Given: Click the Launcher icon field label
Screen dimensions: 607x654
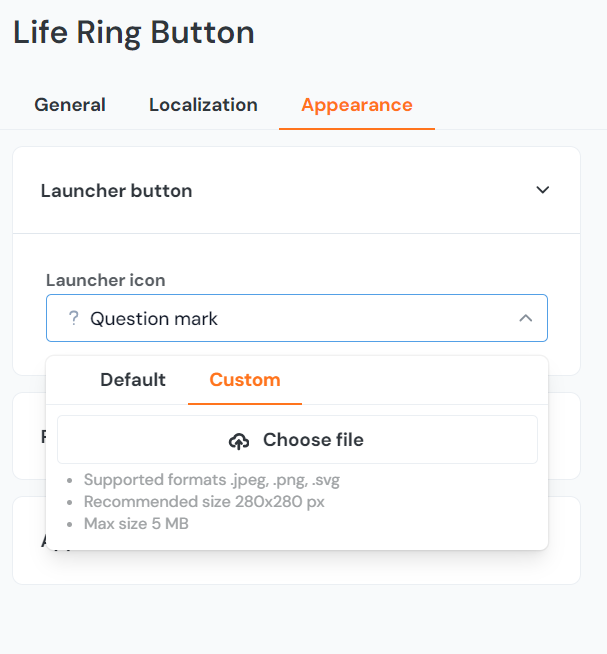Looking at the screenshot, I should tap(106, 280).
